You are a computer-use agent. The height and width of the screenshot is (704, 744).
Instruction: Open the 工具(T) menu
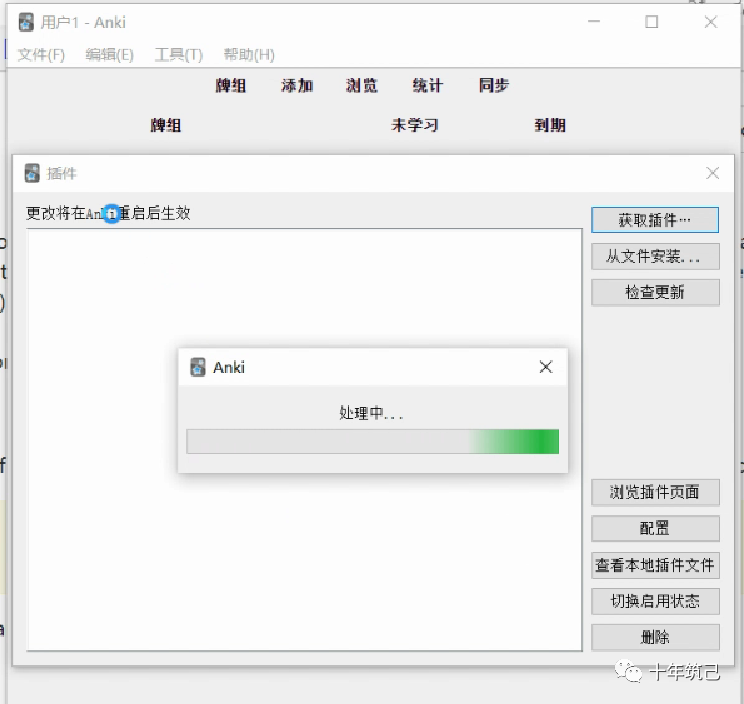(178, 54)
